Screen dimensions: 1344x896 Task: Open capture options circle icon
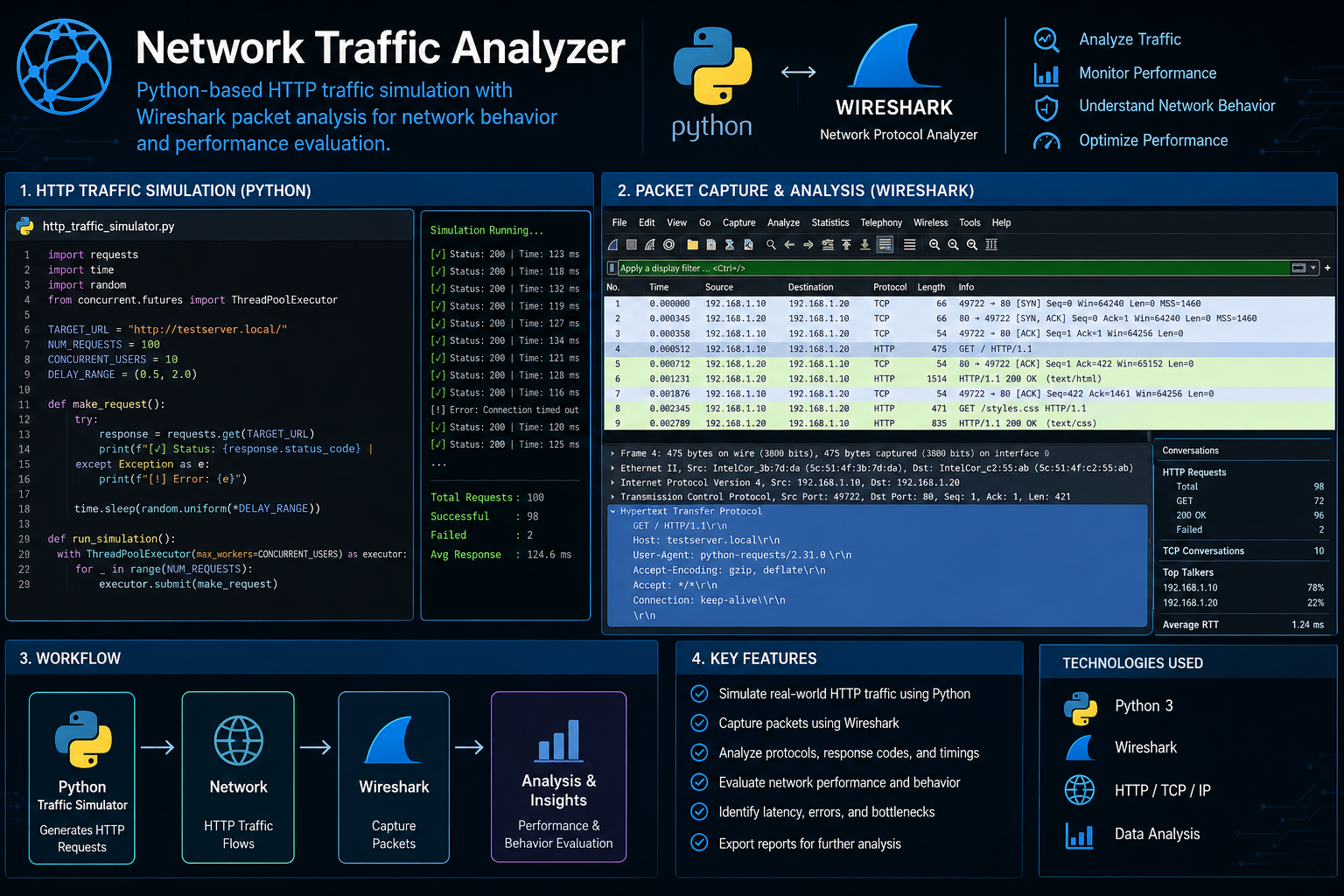point(668,245)
